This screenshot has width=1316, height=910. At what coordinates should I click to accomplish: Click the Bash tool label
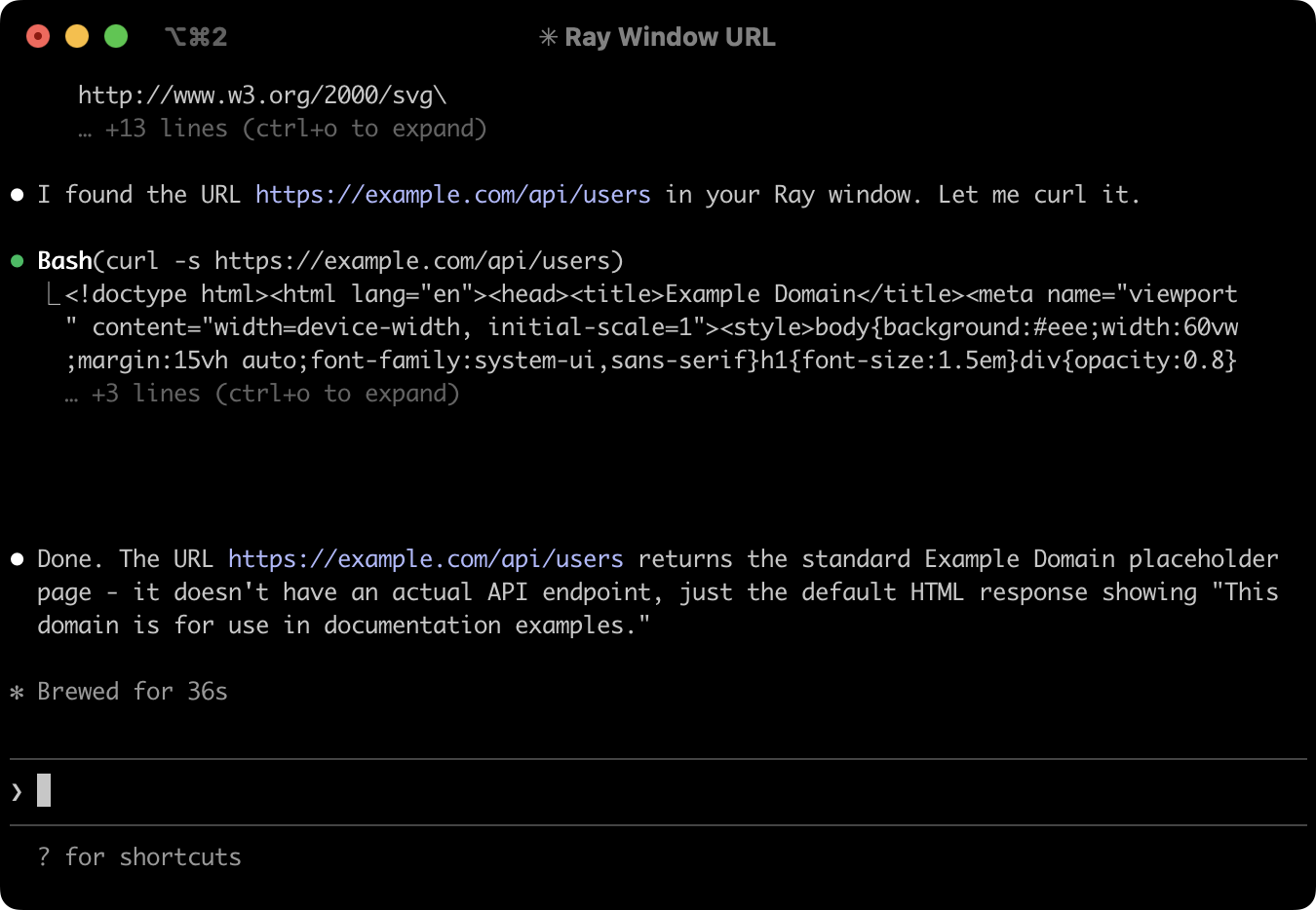click(x=65, y=259)
